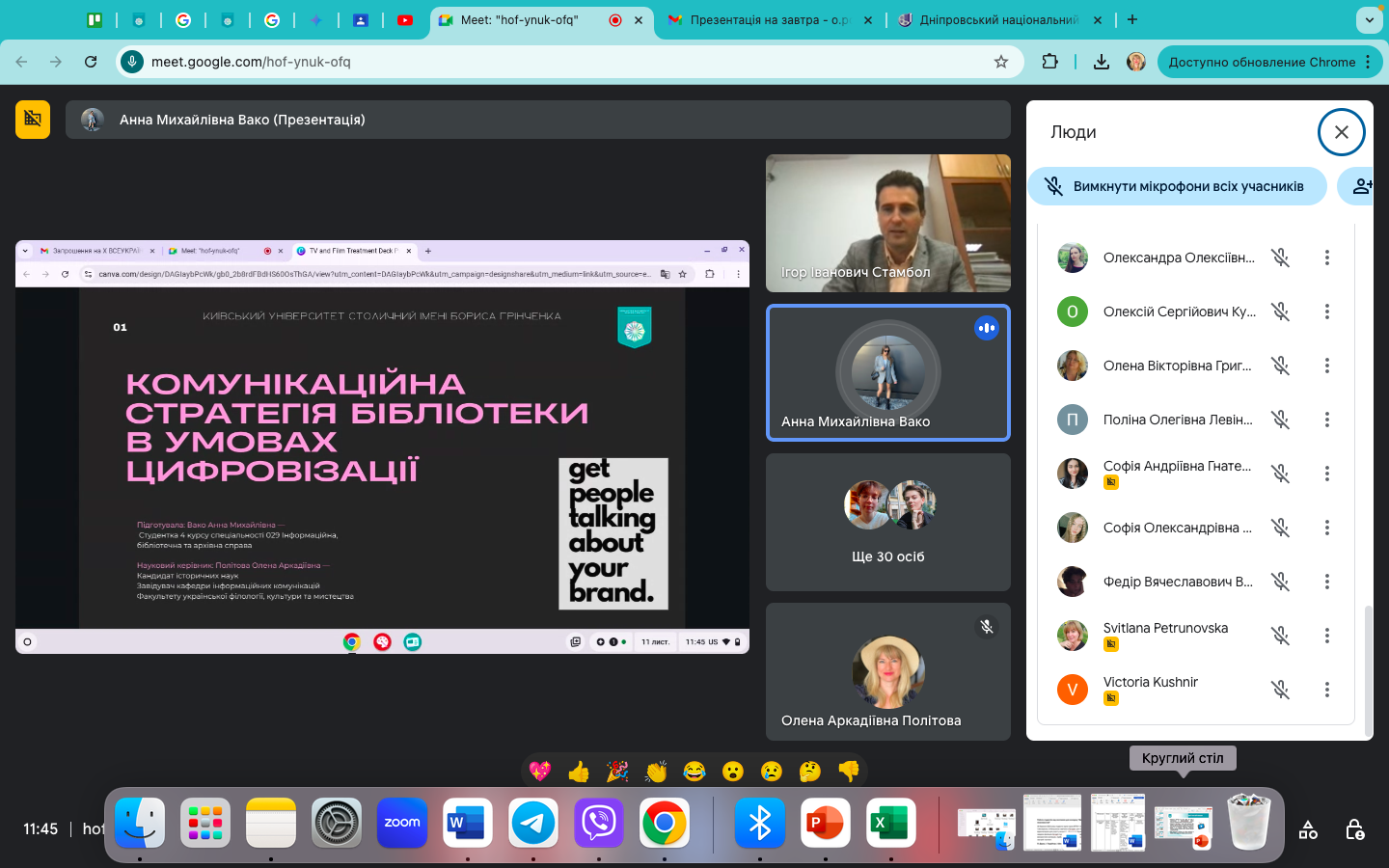Mute Victoria Kushnir's microphone
This screenshot has height=868, width=1389.
coord(1280,690)
